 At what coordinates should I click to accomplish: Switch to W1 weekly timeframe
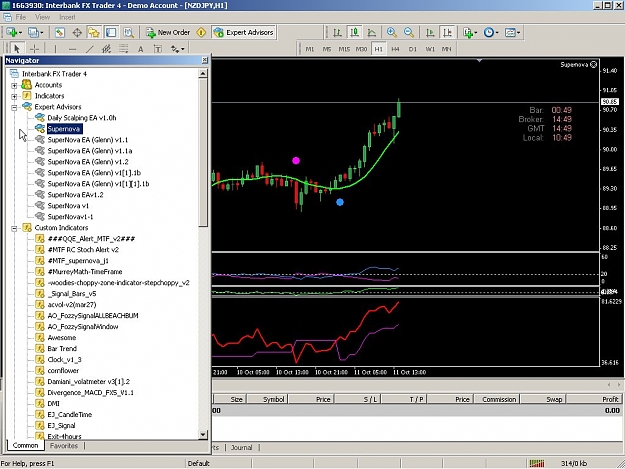coord(430,49)
